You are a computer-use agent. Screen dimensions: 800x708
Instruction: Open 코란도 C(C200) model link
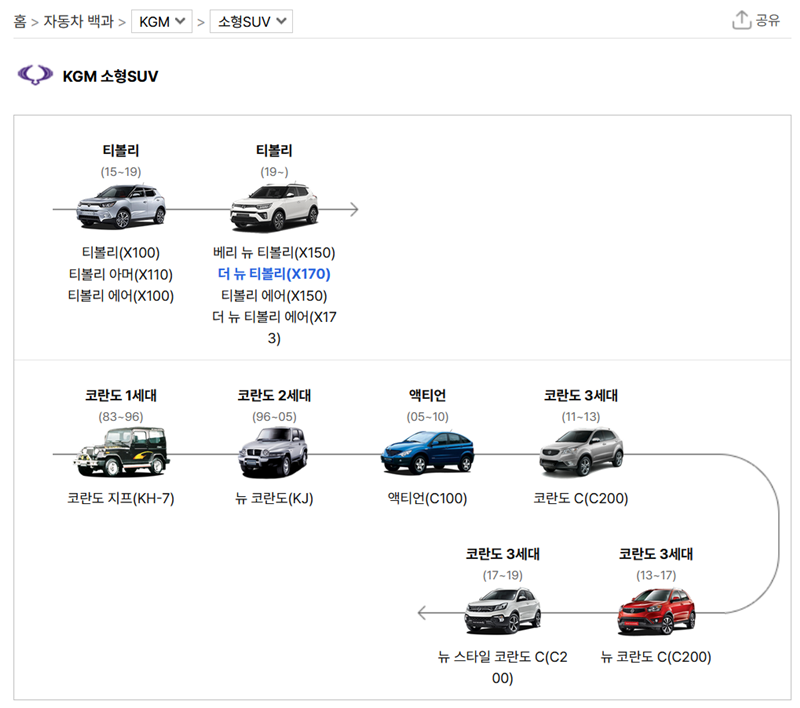[581, 498]
